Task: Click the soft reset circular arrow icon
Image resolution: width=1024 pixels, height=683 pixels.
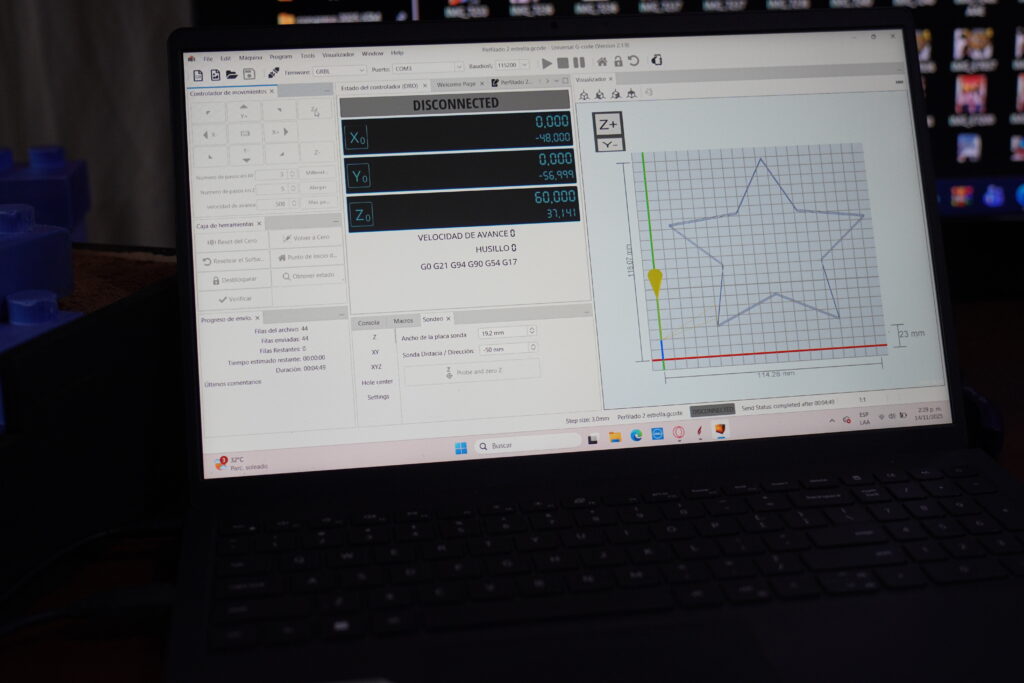Action: coord(633,62)
